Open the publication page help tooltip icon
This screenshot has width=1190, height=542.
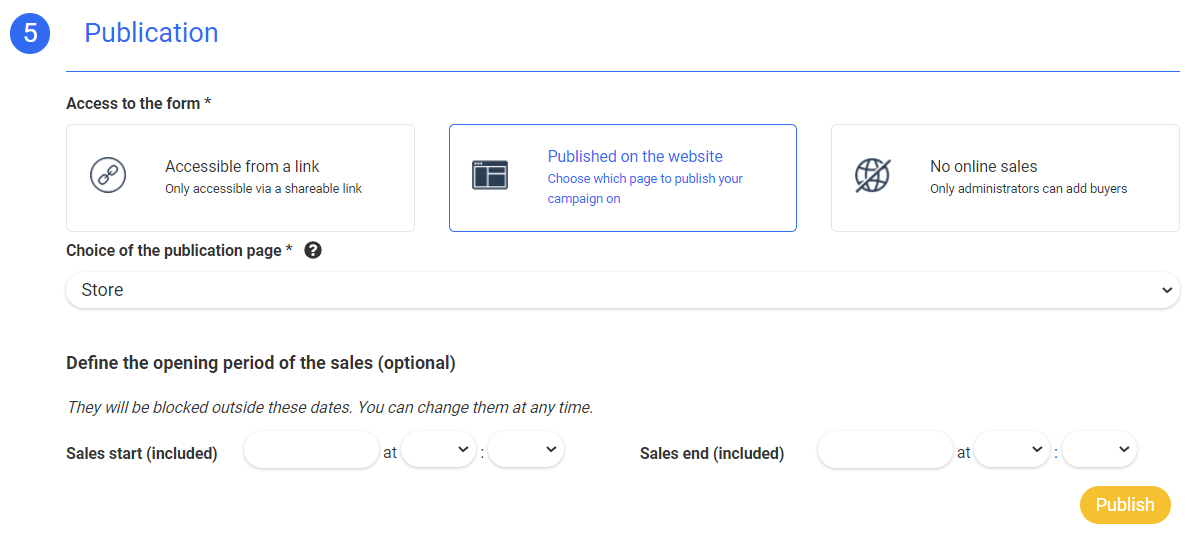(313, 251)
